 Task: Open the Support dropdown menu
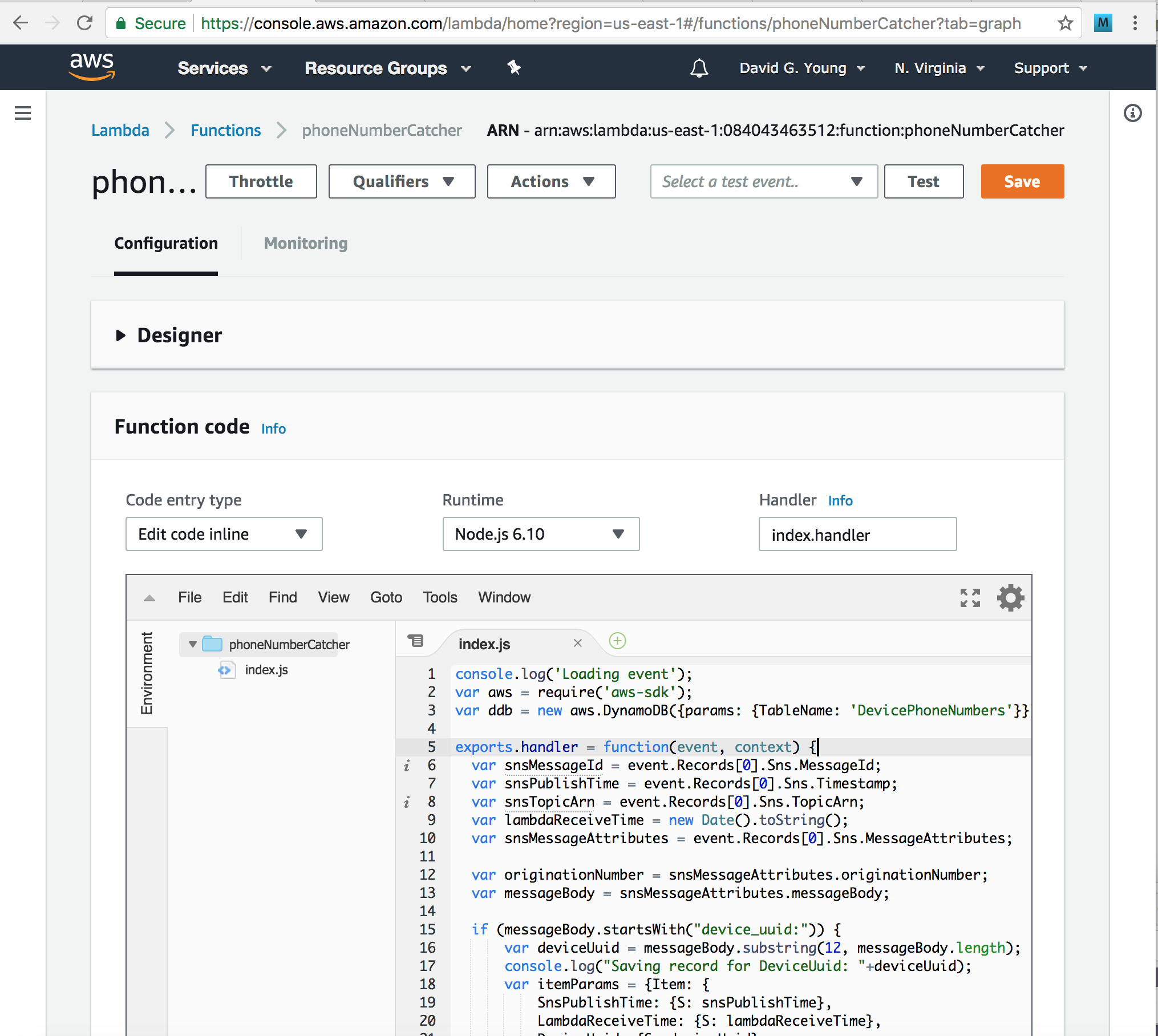coord(1050,68)
